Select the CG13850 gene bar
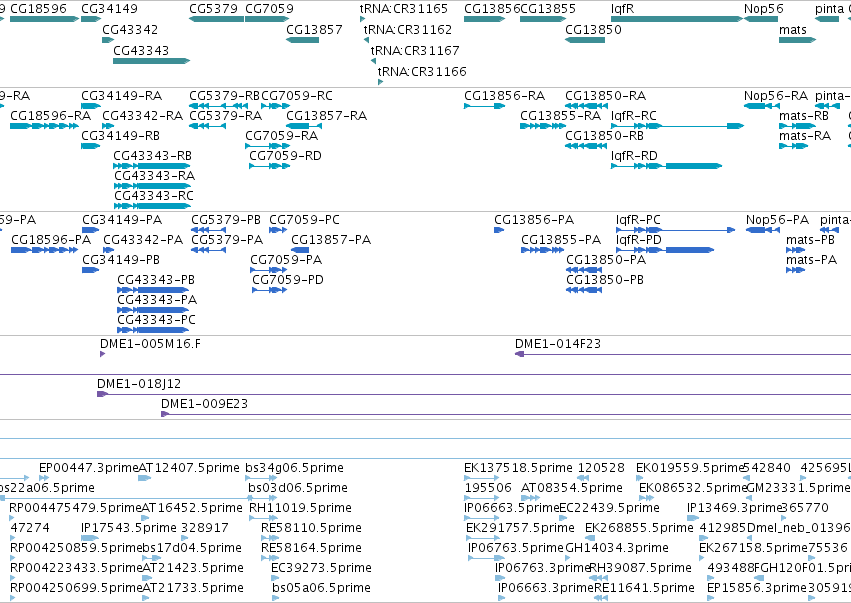 tap(585, 40)
